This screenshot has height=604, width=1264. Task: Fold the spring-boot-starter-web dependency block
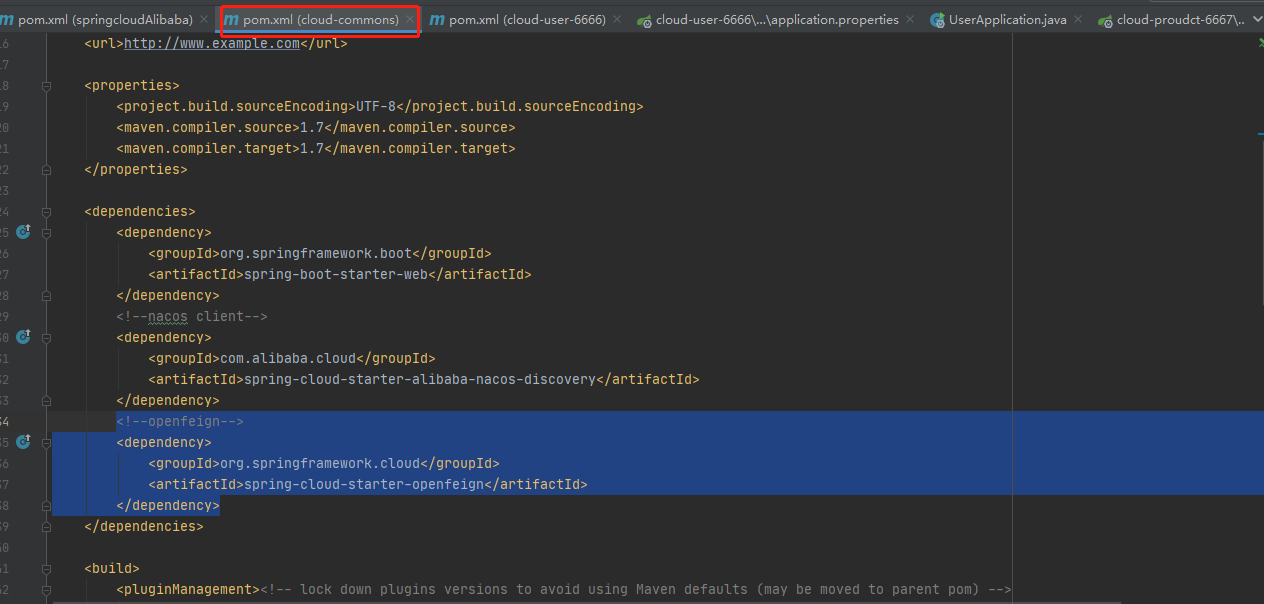coord(47,233)
